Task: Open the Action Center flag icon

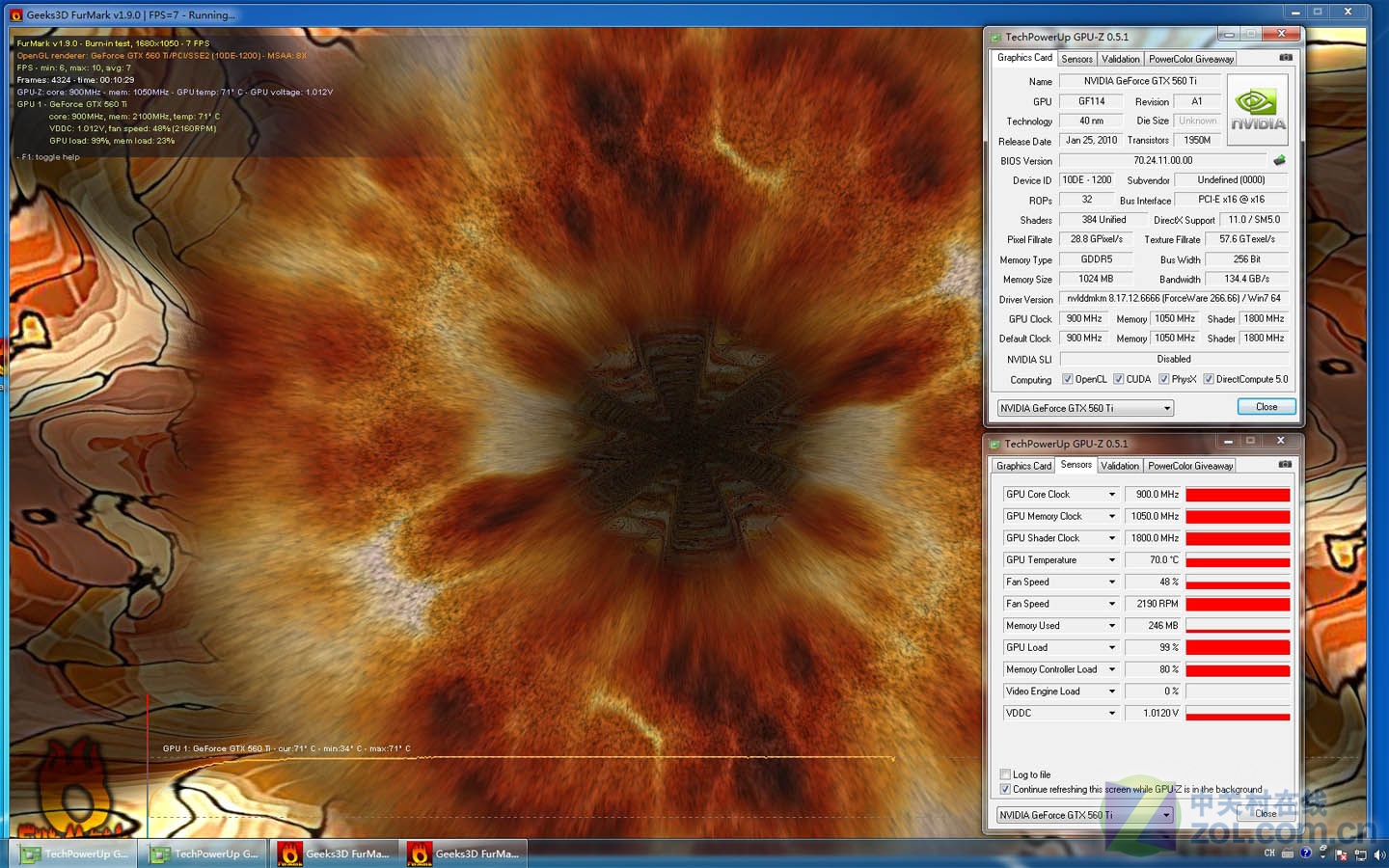Action: 1341,854
